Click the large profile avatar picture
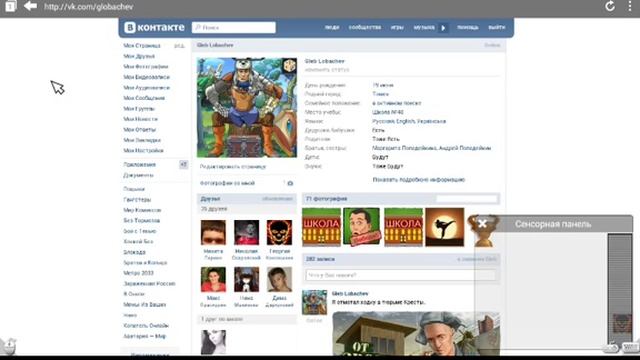The image size is (640, 360). [247, 107]
